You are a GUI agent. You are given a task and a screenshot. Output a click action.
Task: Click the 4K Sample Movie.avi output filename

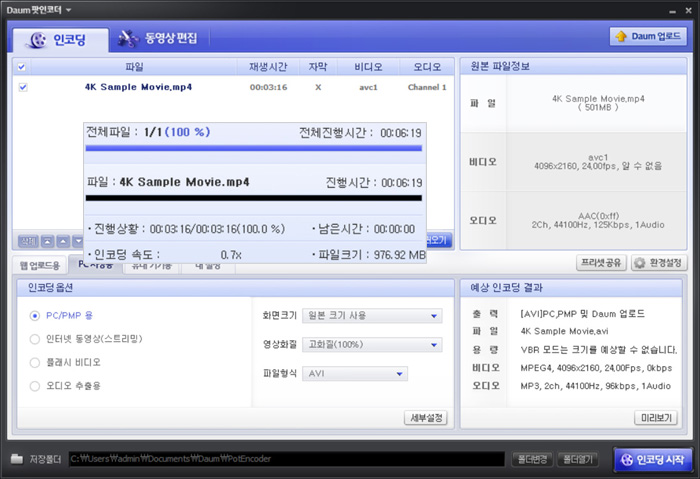564,331
